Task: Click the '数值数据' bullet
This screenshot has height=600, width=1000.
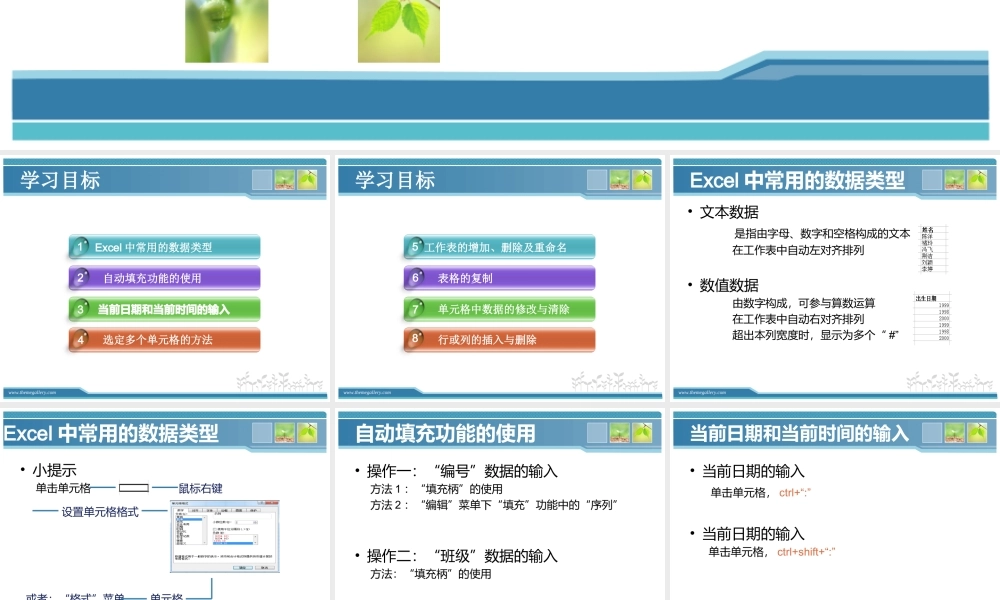Action: point(729,285)
